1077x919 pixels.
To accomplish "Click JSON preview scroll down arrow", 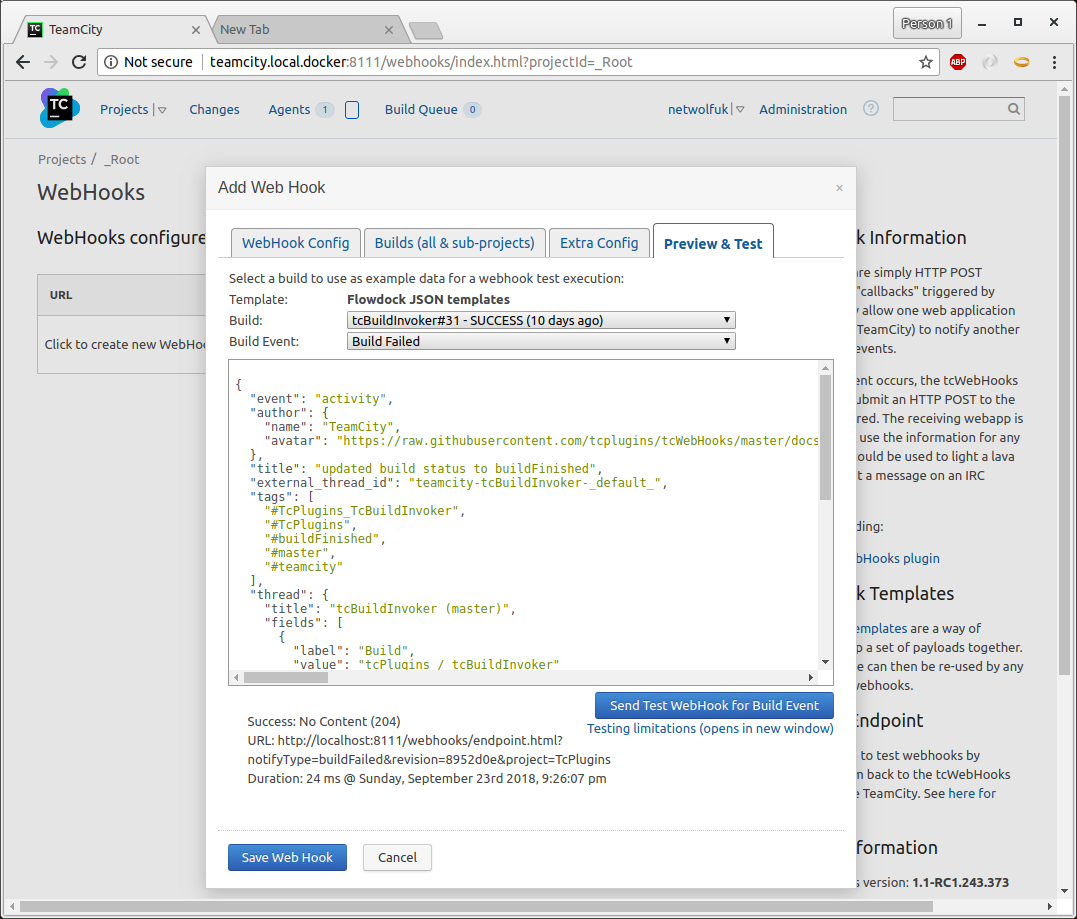I will 826,662.
